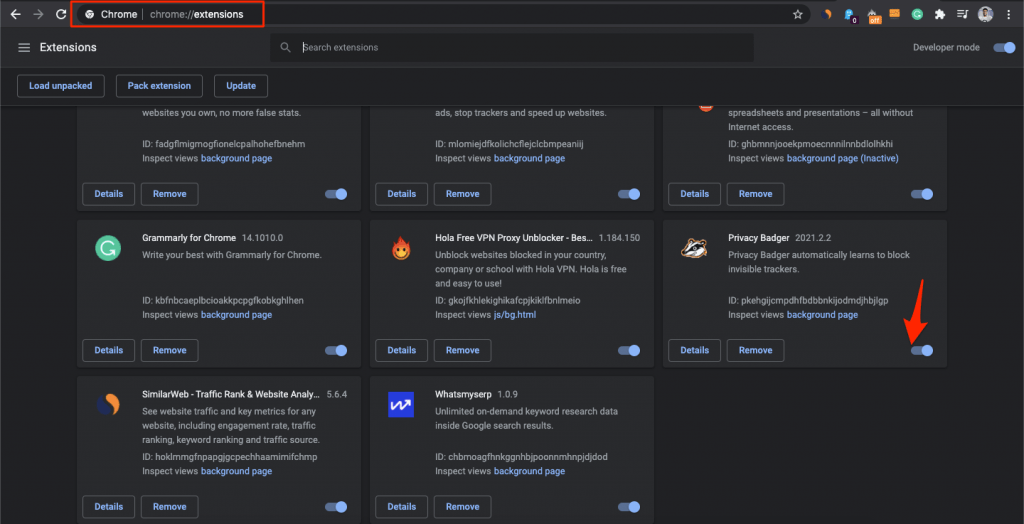Image resolution: width=1024 pixels, height=524 pixels.
Task: Click the bookmark star in address bar
Action: click(x=797, y=15)
